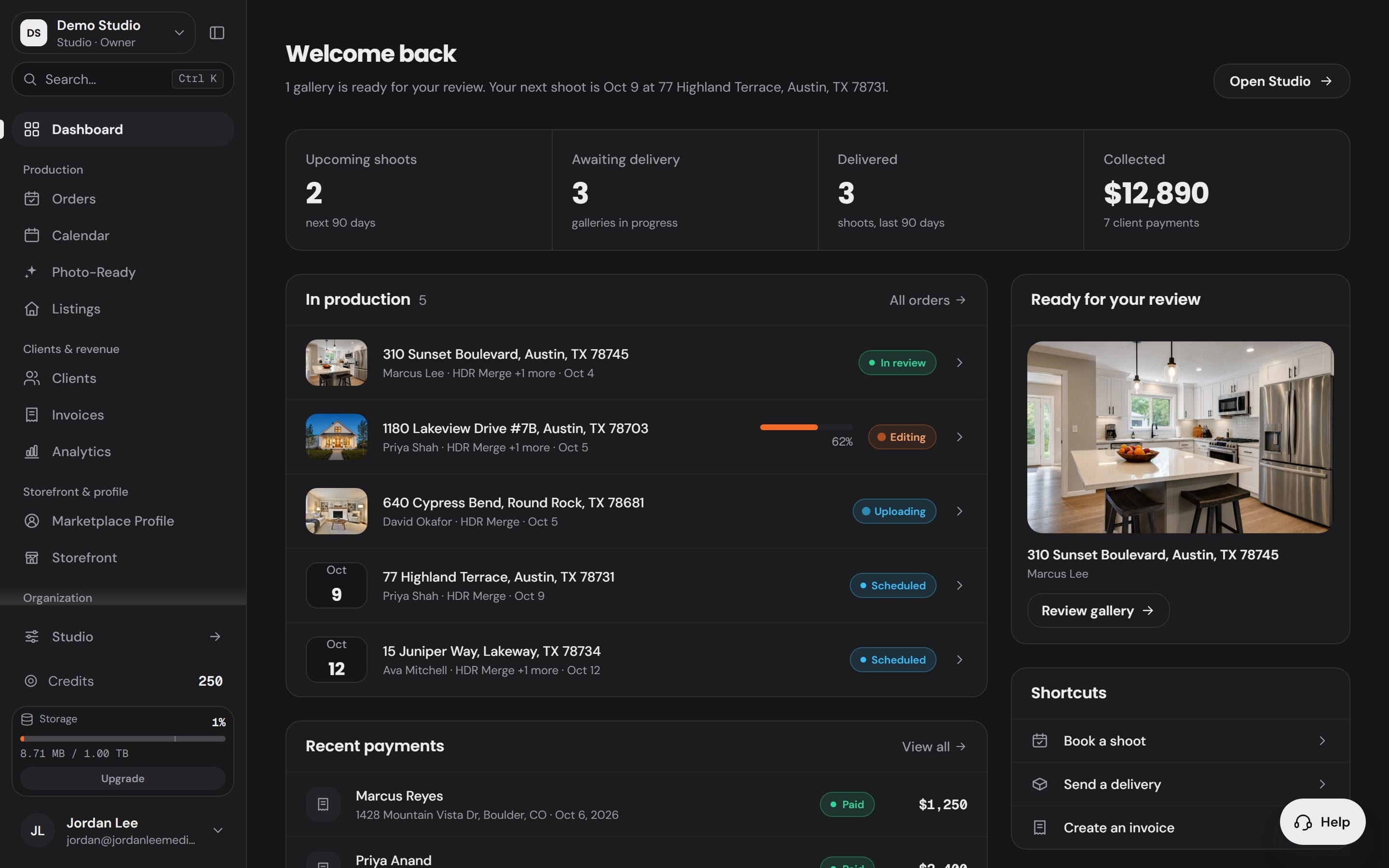
Task: Click the Create an invoice receipt icon
Action: click(x=1039, y=827)
